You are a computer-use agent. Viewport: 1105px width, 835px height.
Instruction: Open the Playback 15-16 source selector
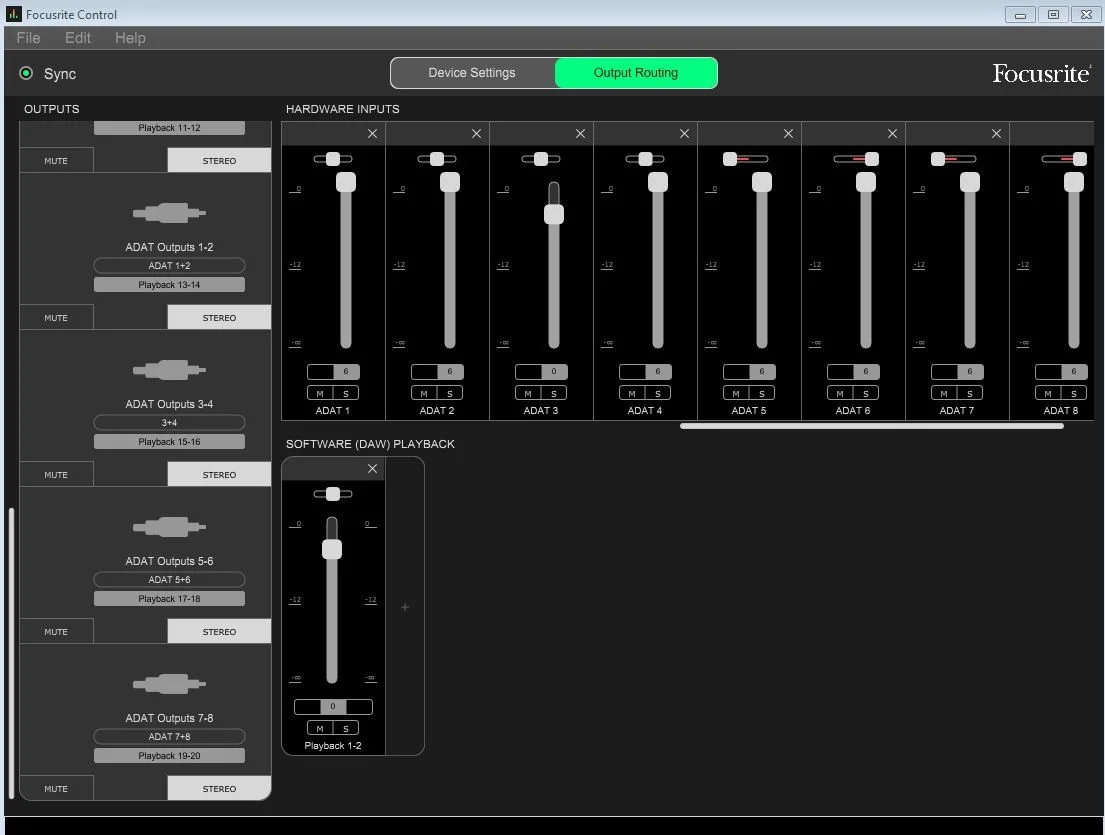169,442
